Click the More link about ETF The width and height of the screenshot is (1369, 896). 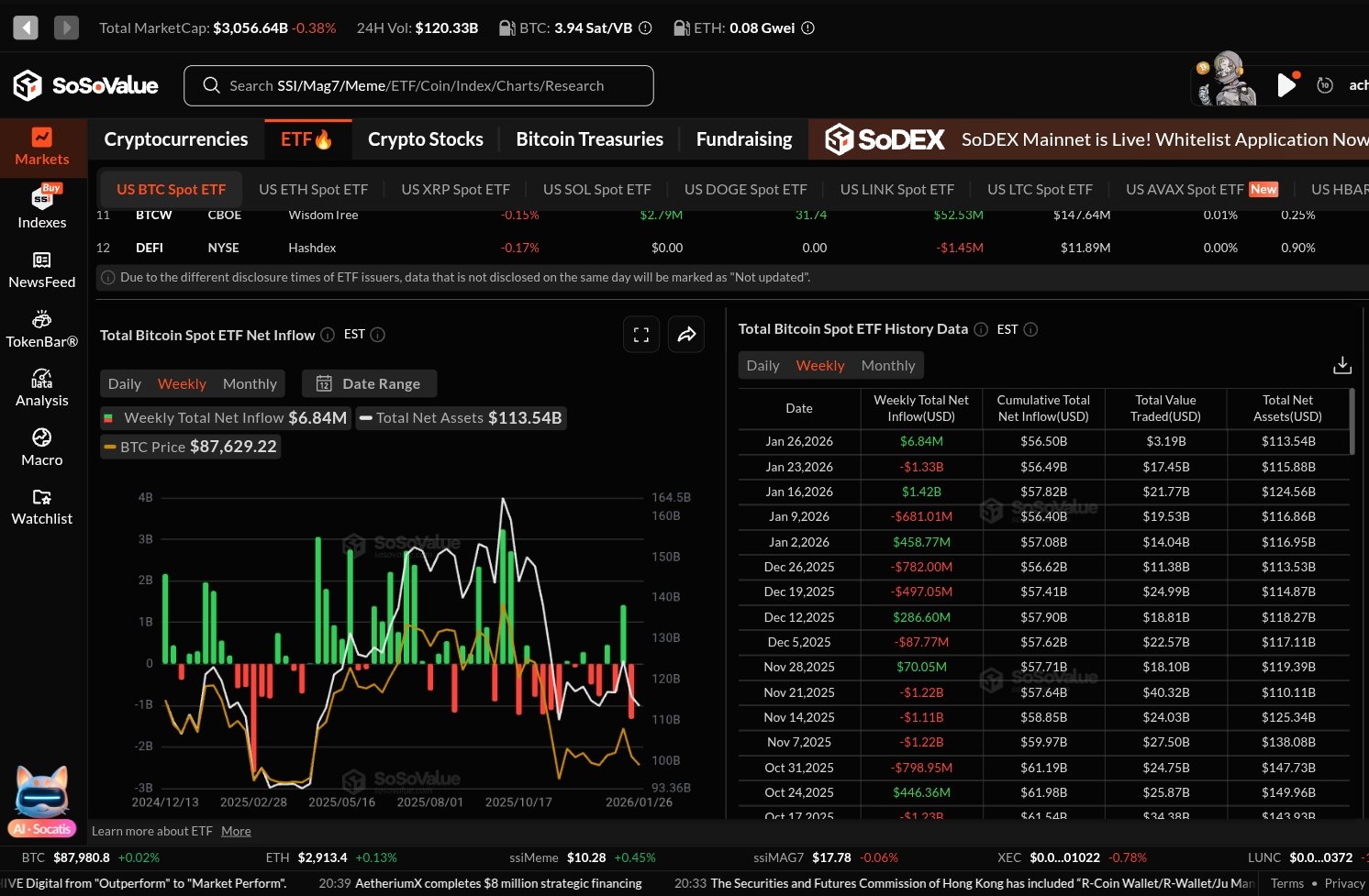coord(236,831)
